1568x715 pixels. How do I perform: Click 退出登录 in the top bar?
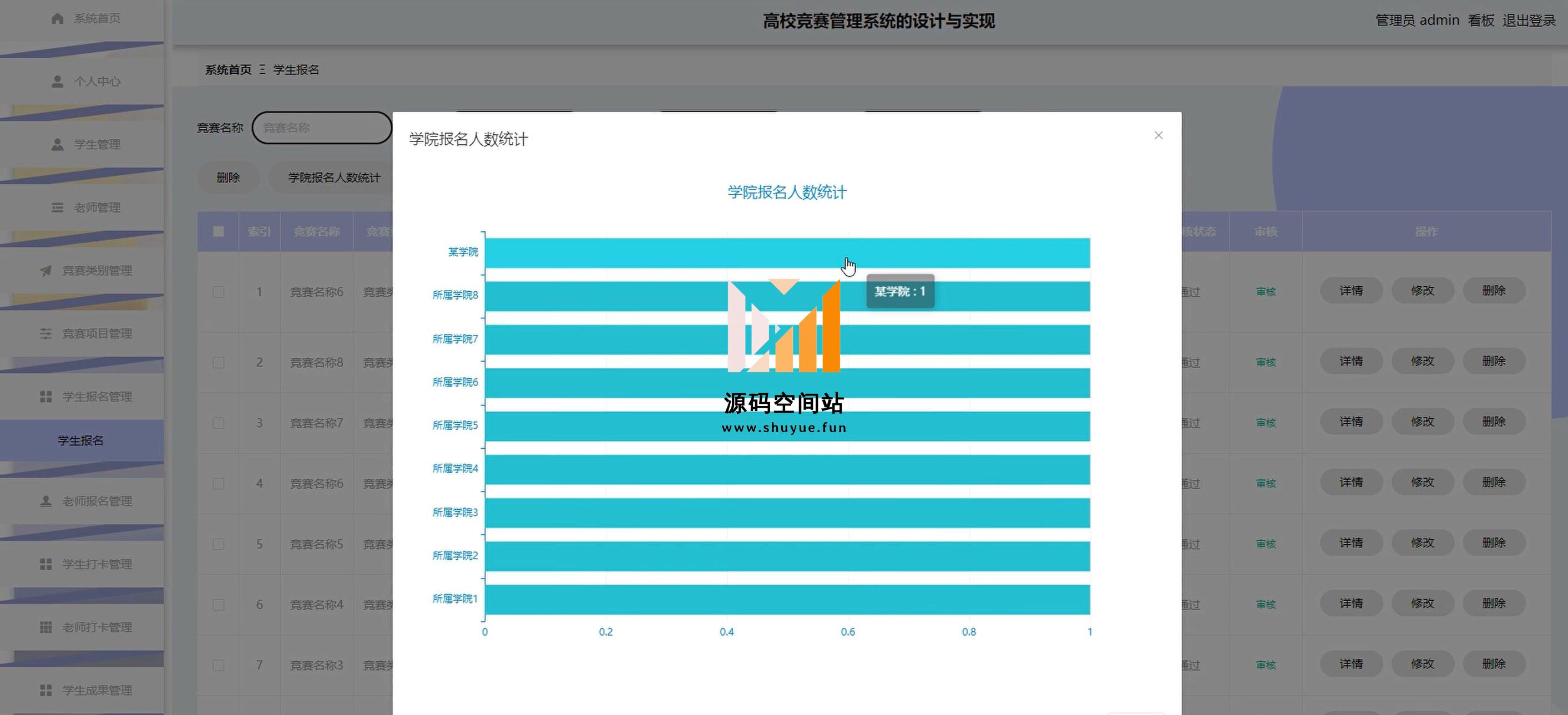coord(1529,21)
